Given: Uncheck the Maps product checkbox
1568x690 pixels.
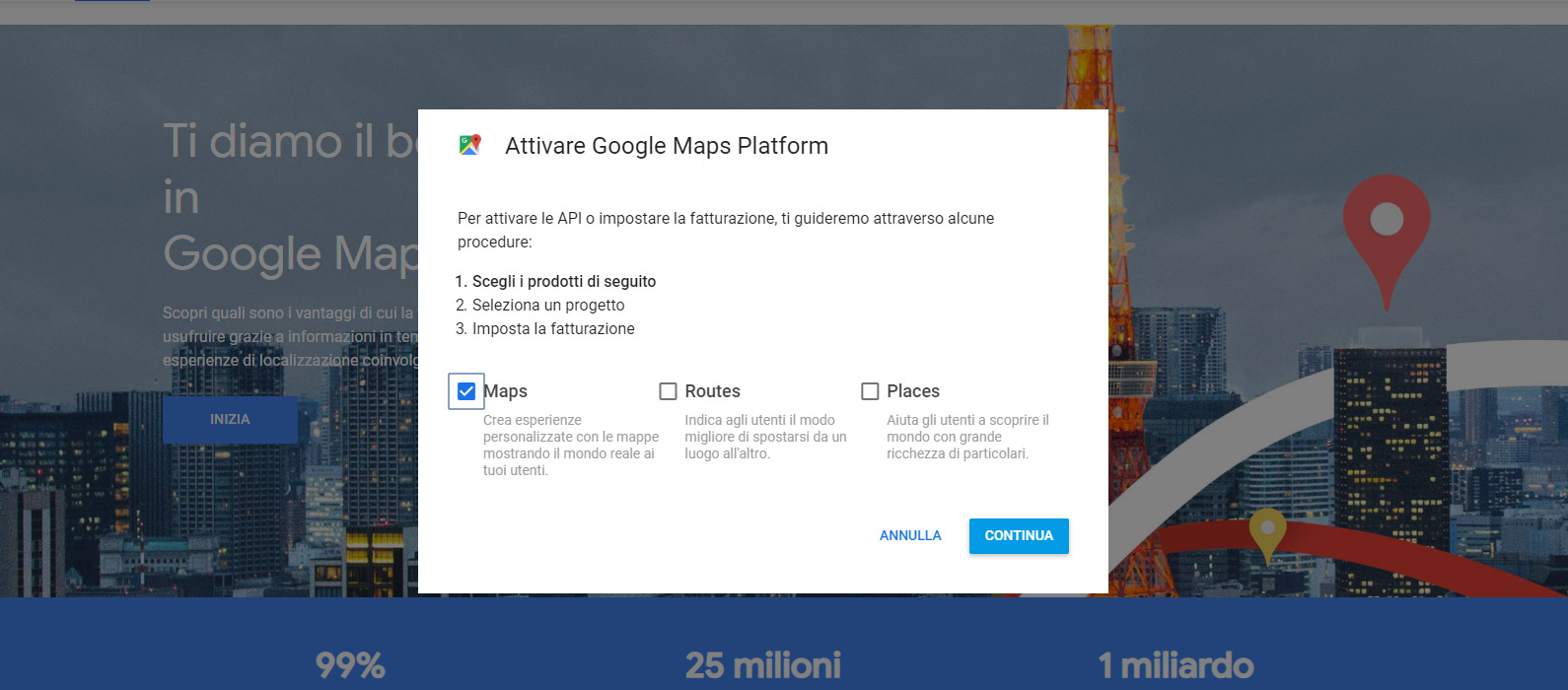Looking at the screenshot, I should [x=466, y=391].
